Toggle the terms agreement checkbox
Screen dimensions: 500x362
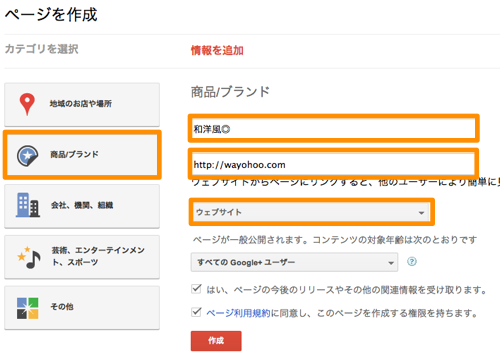click(x=196, y=312)
